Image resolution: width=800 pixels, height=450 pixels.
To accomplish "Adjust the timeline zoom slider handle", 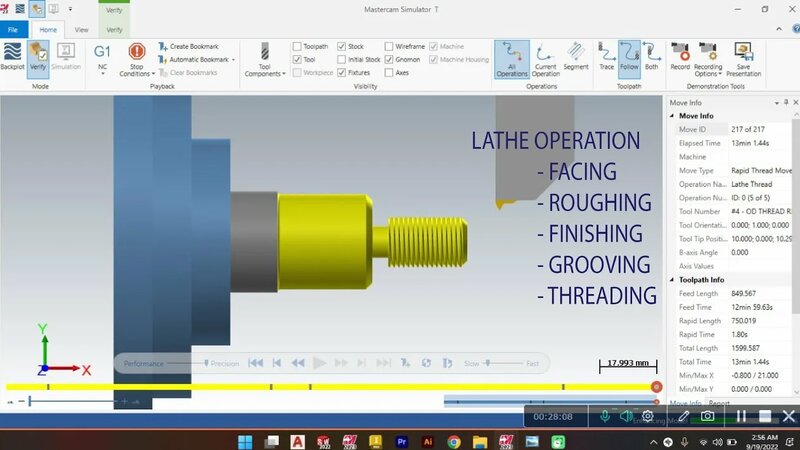I will pos(30,402).
